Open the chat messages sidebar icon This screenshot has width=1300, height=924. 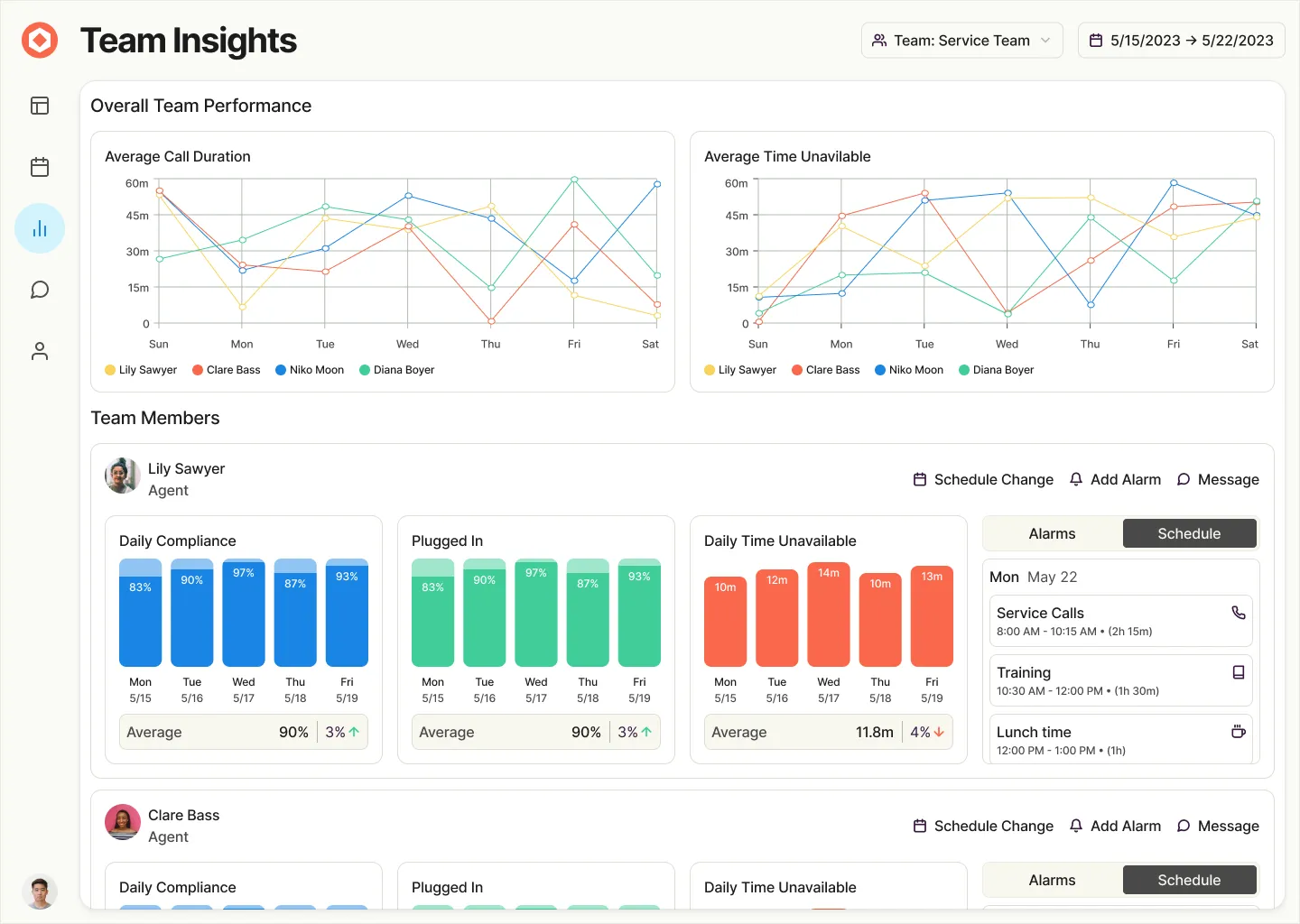[x=40, y=290]
